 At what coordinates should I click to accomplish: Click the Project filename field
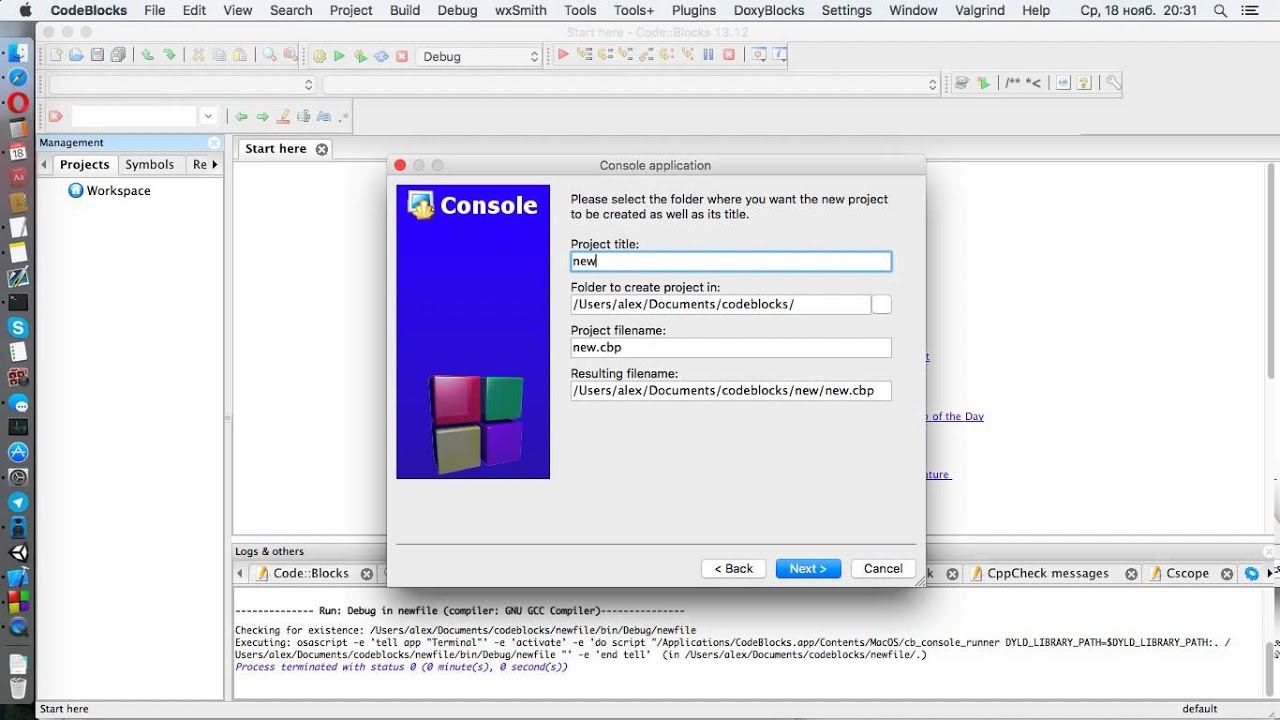pyautogui.click(x=731, y=348)
